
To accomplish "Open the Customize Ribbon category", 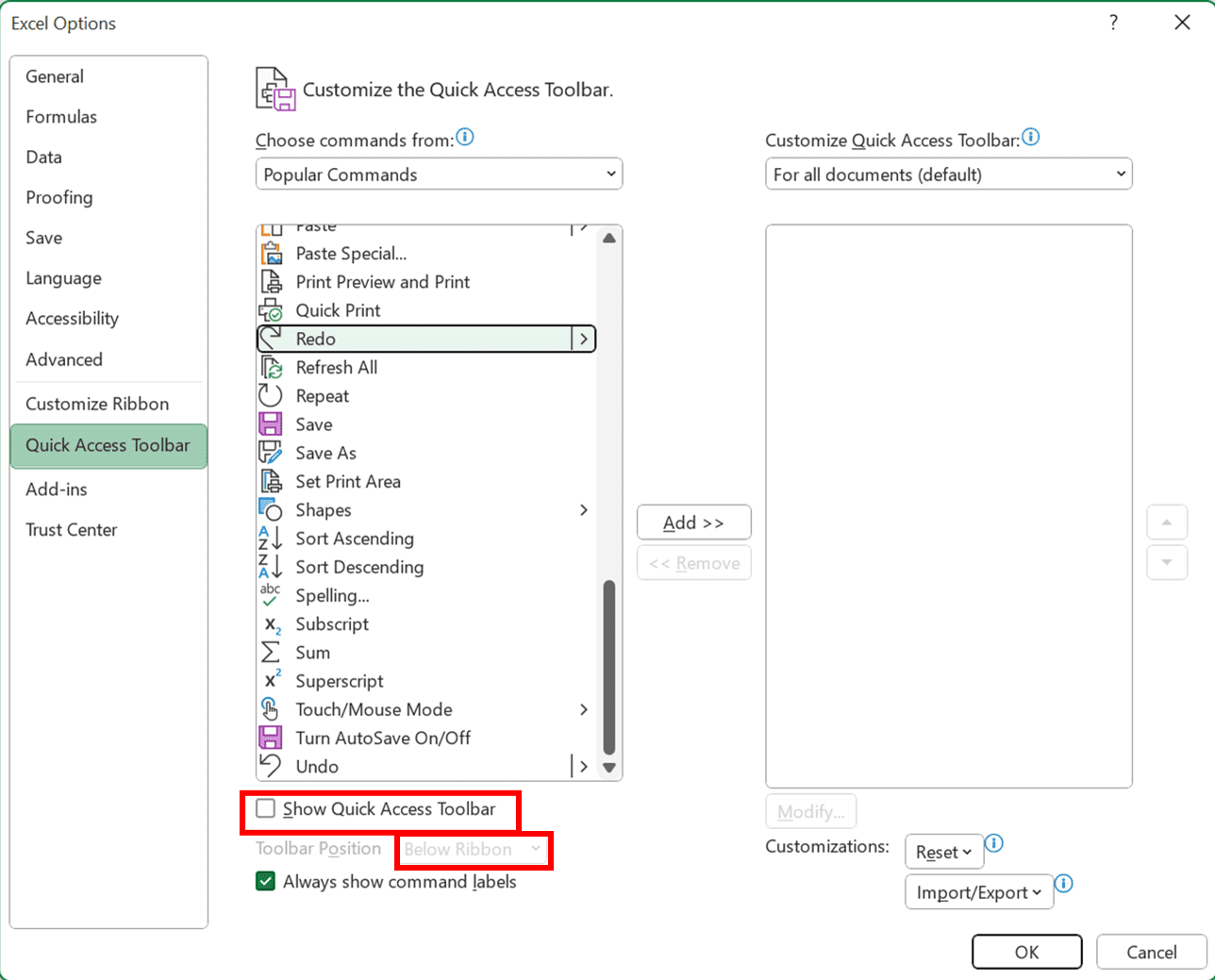I will (108, 404).
